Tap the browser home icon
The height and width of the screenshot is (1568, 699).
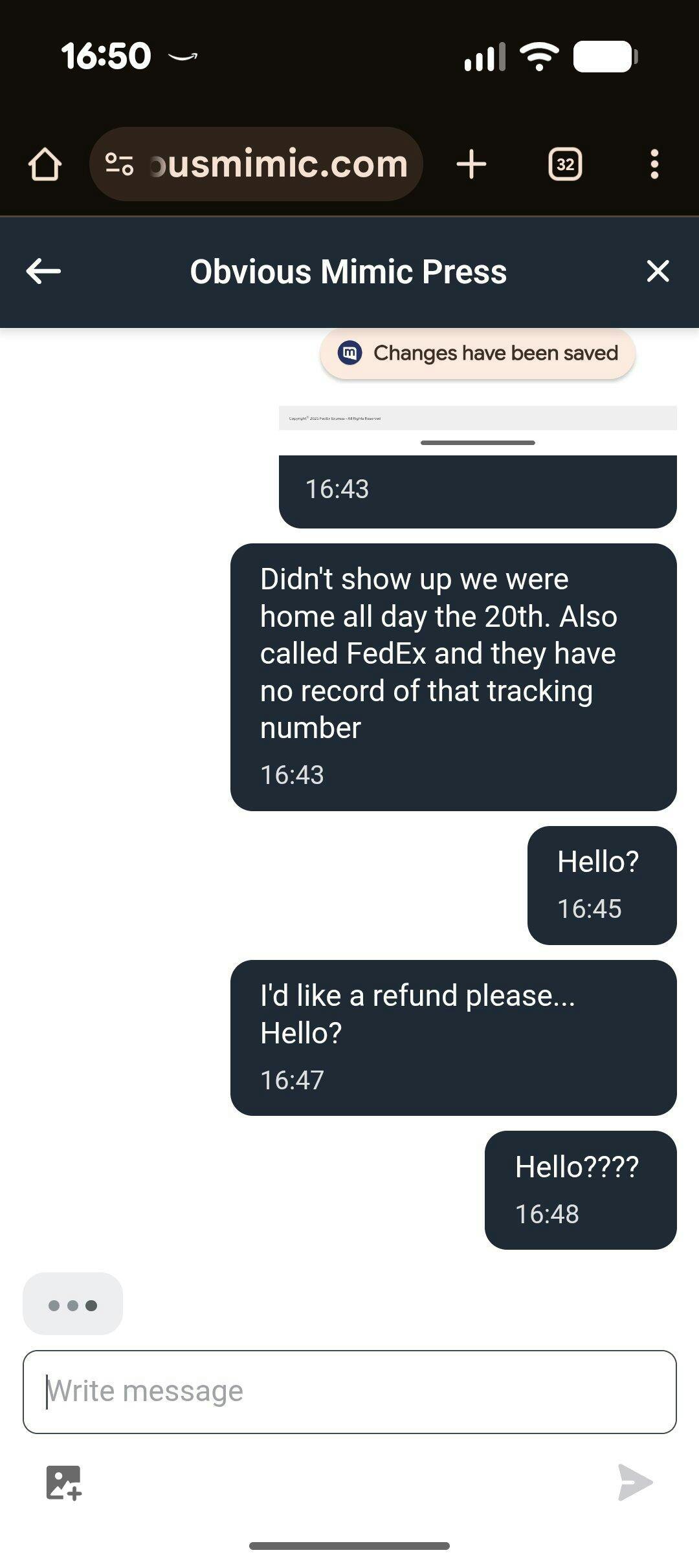pyautogui.click(x=45, y=164)
